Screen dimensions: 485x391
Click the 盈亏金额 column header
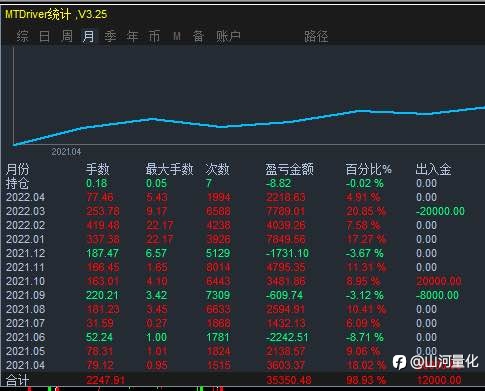289,169
